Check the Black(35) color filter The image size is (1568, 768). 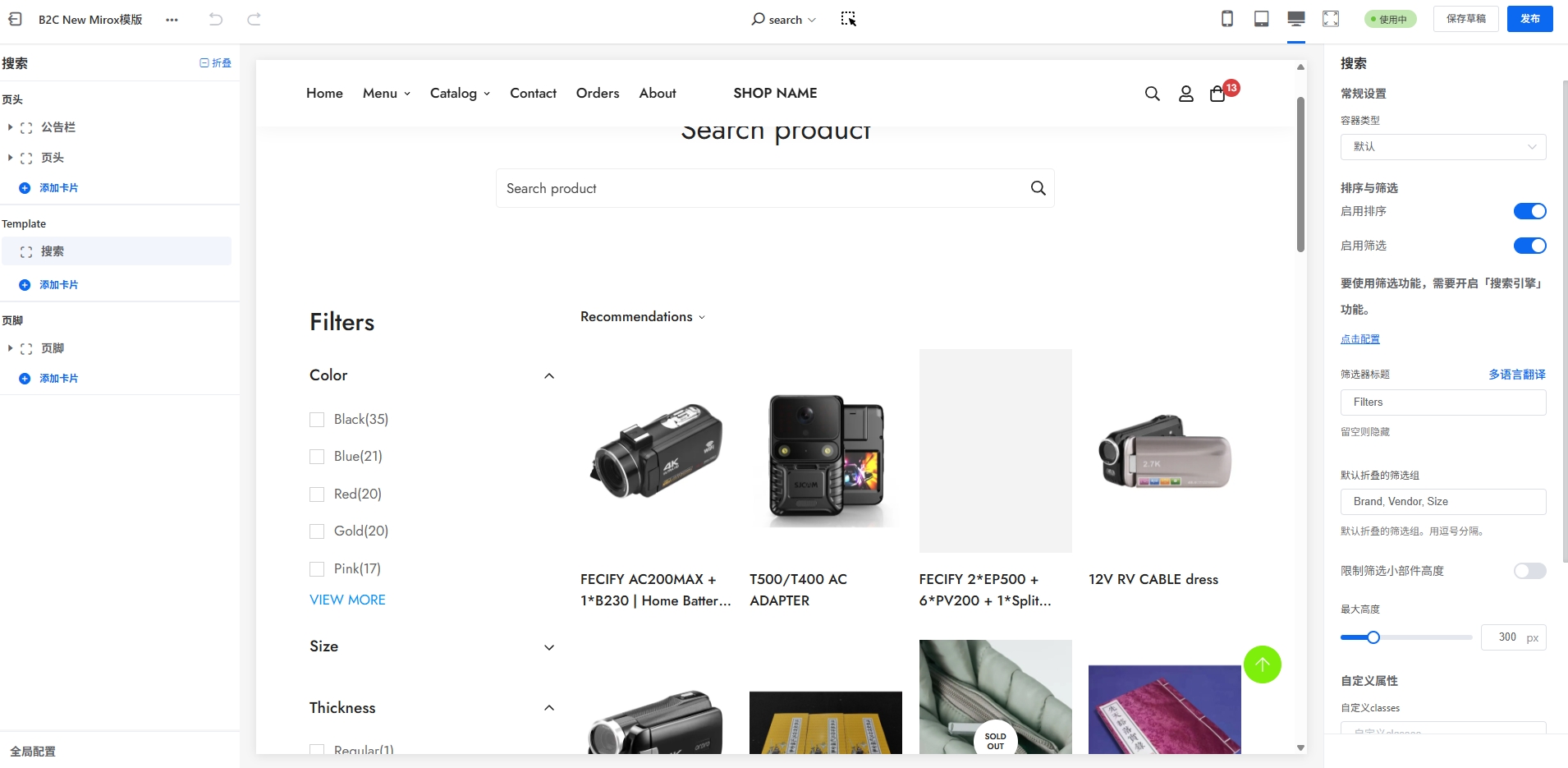tap(317, 420)
